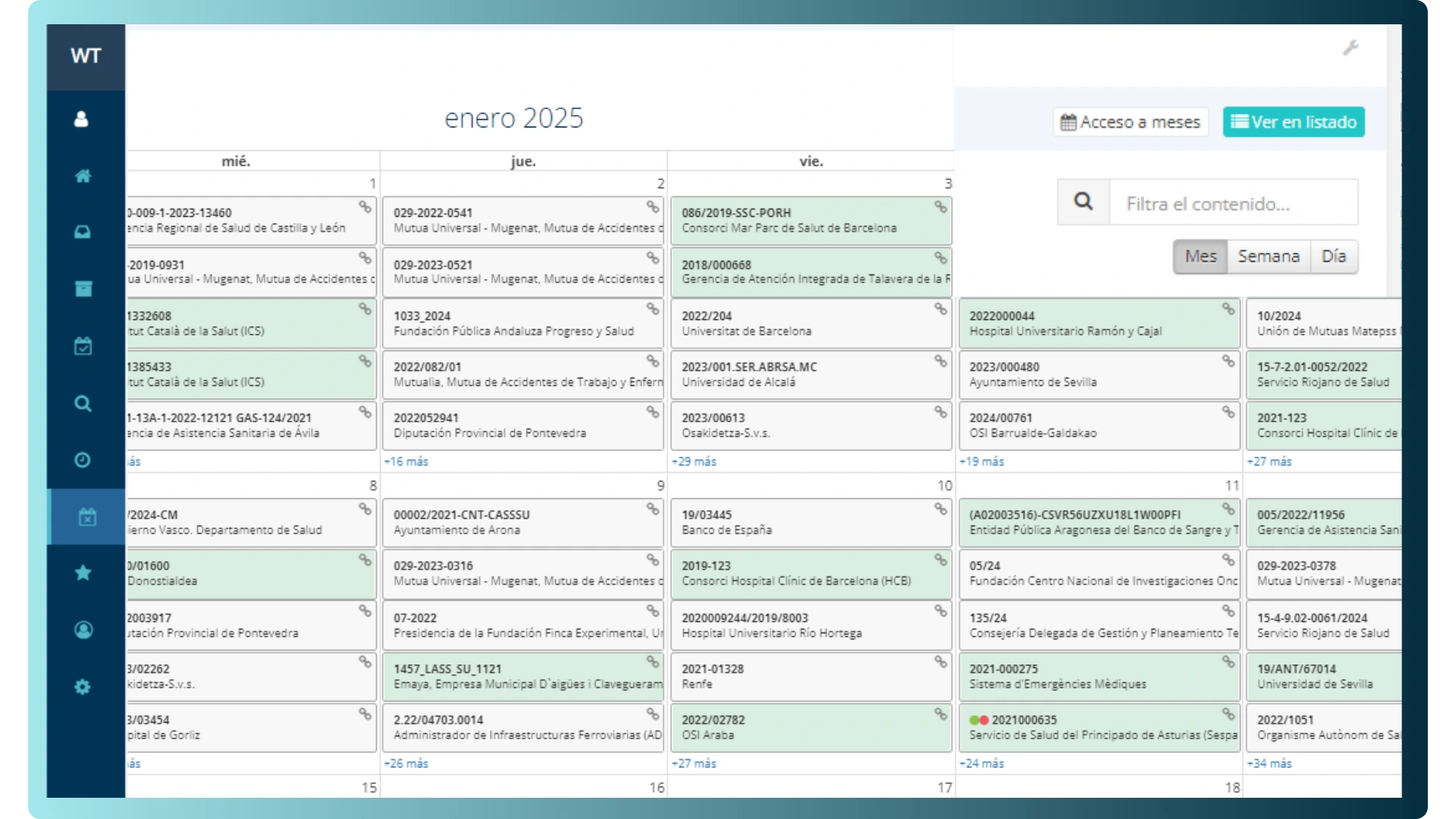
Task: Click link icon on 1033_2024 entry
Action: (x=652, y=309)
